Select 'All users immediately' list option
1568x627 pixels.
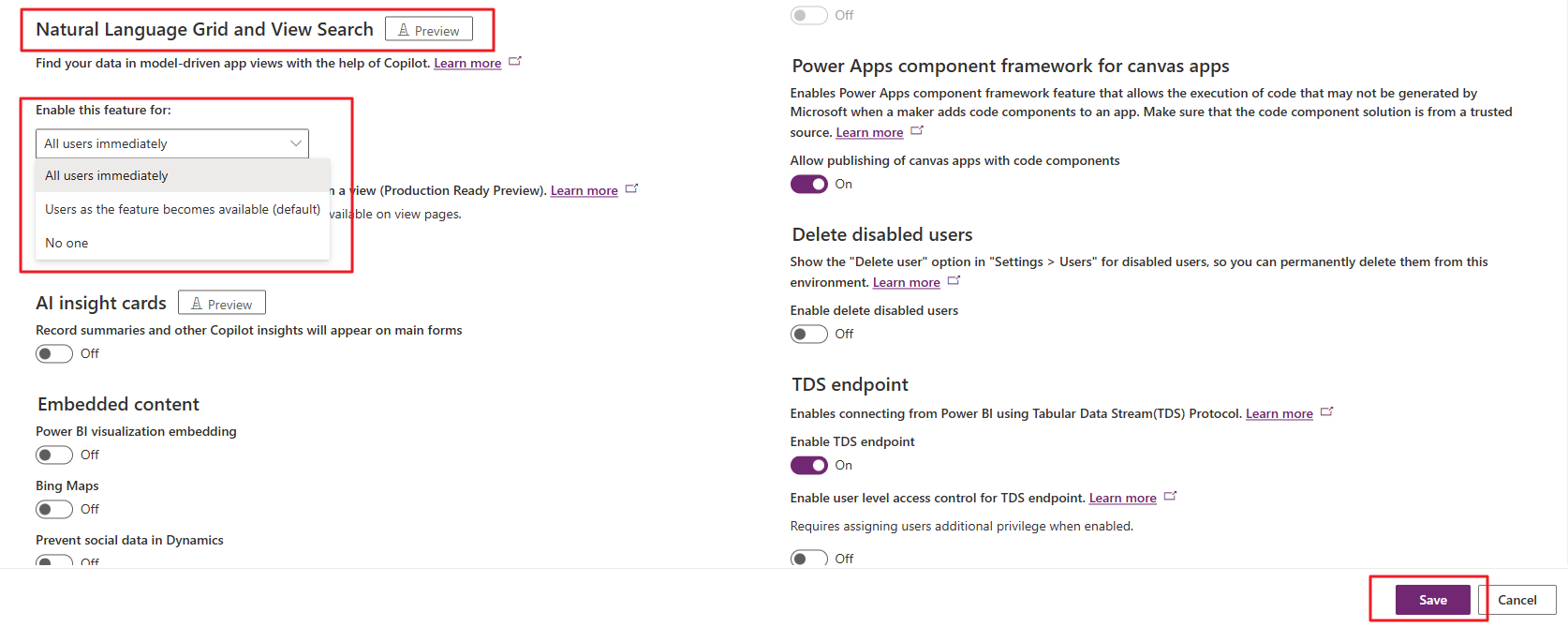click(107, 175)
